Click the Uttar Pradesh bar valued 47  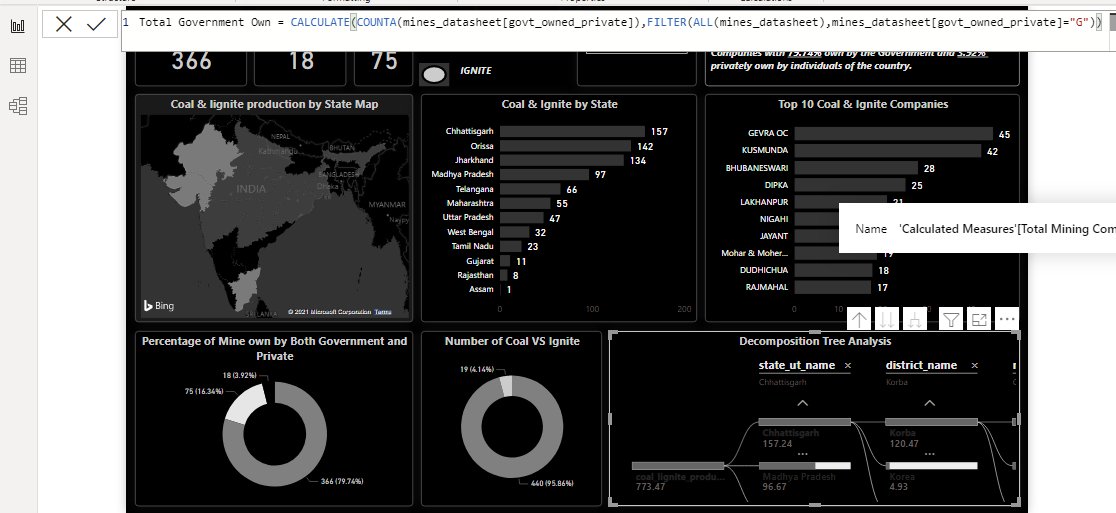pyautogui.click(x=521, y=218)
